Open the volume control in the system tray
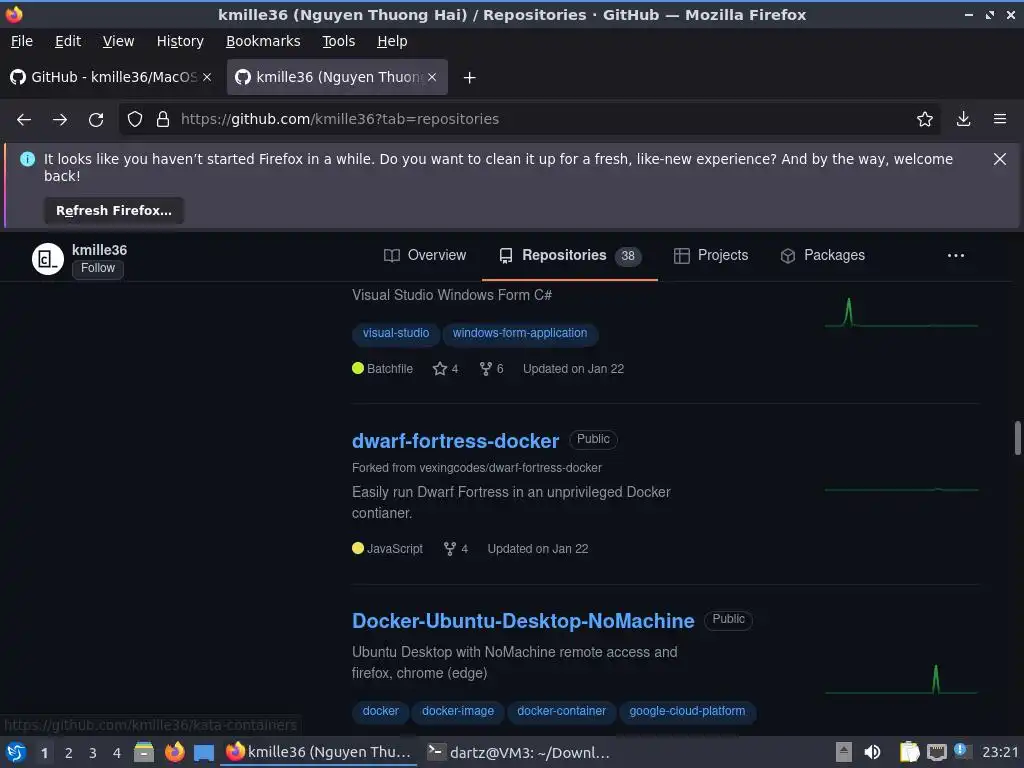The width and height of the screenshot is (1024, 768). 872,752
